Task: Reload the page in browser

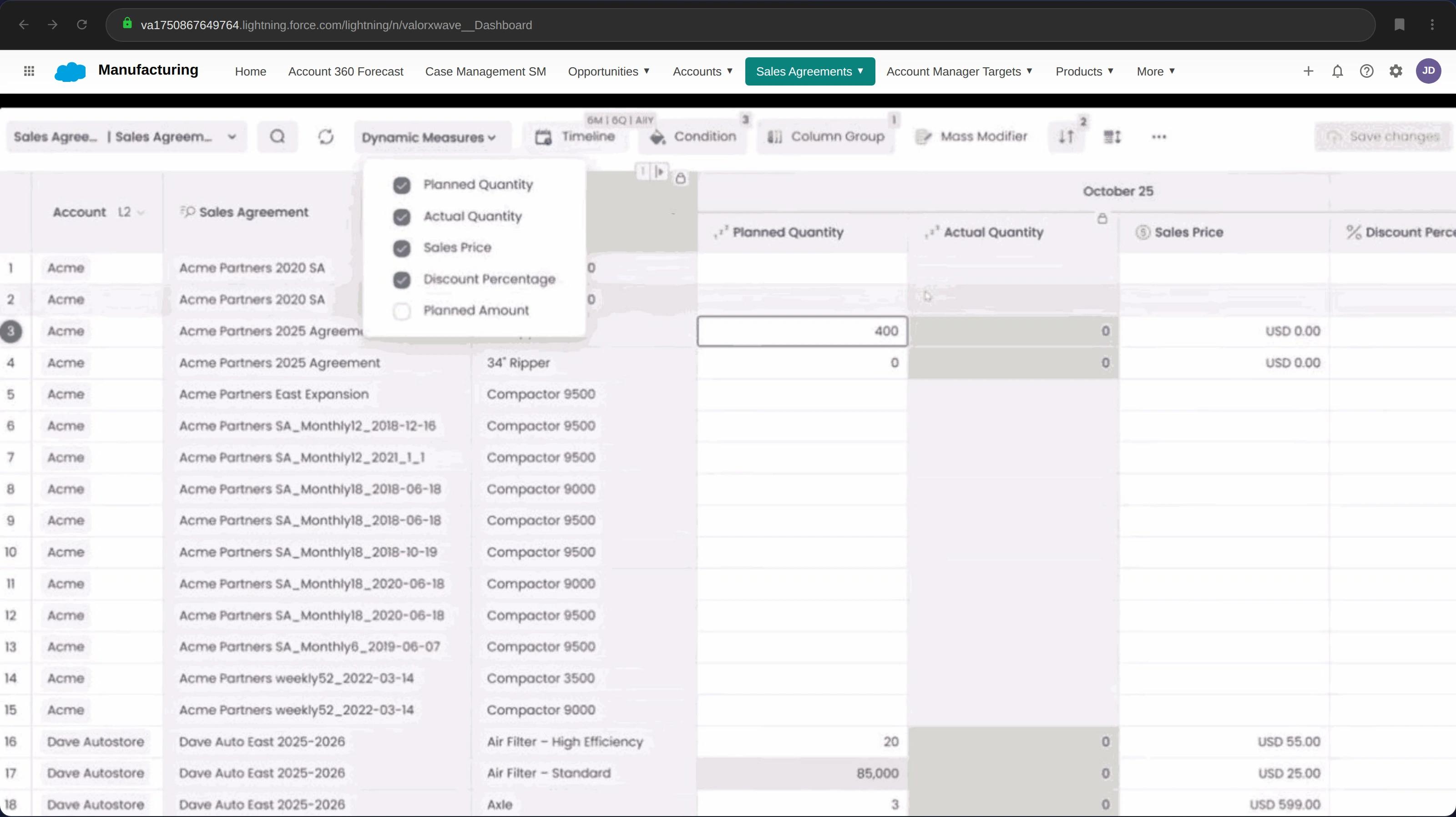Action: [x=82, y=25]
